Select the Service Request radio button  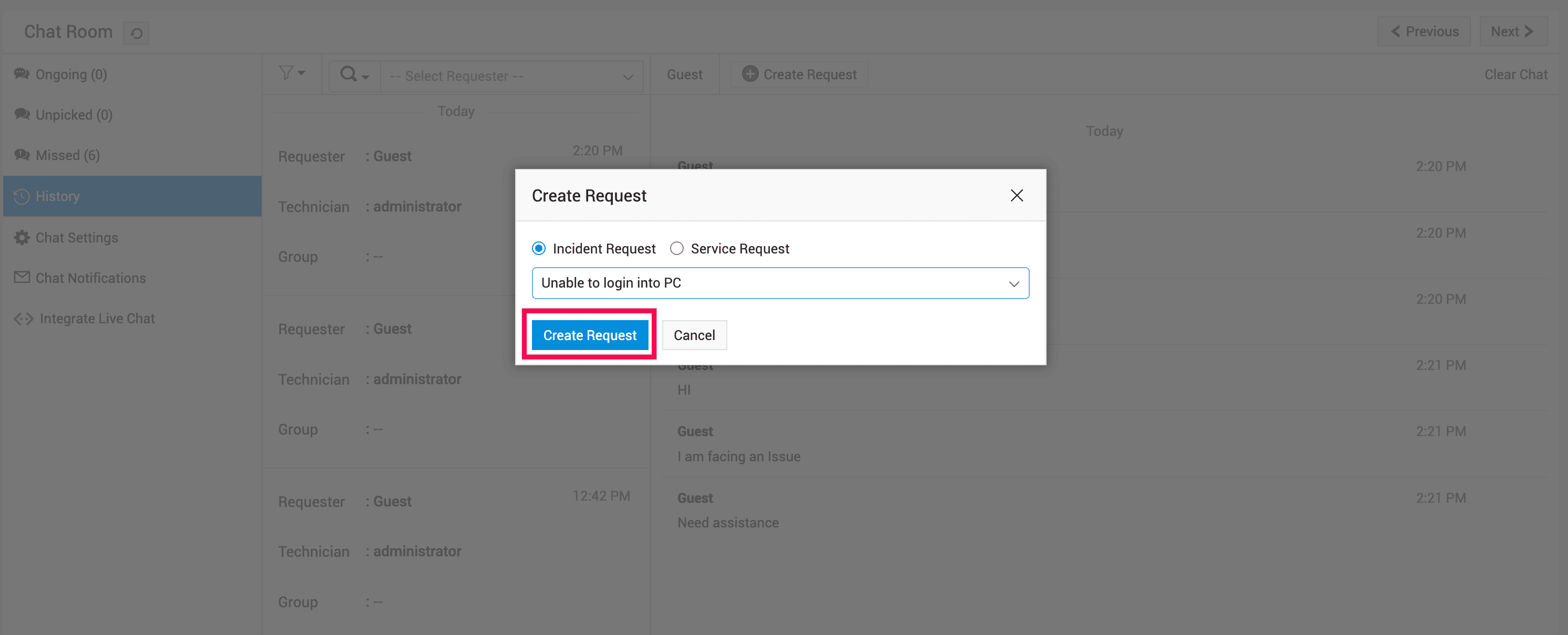pos(677,248)
